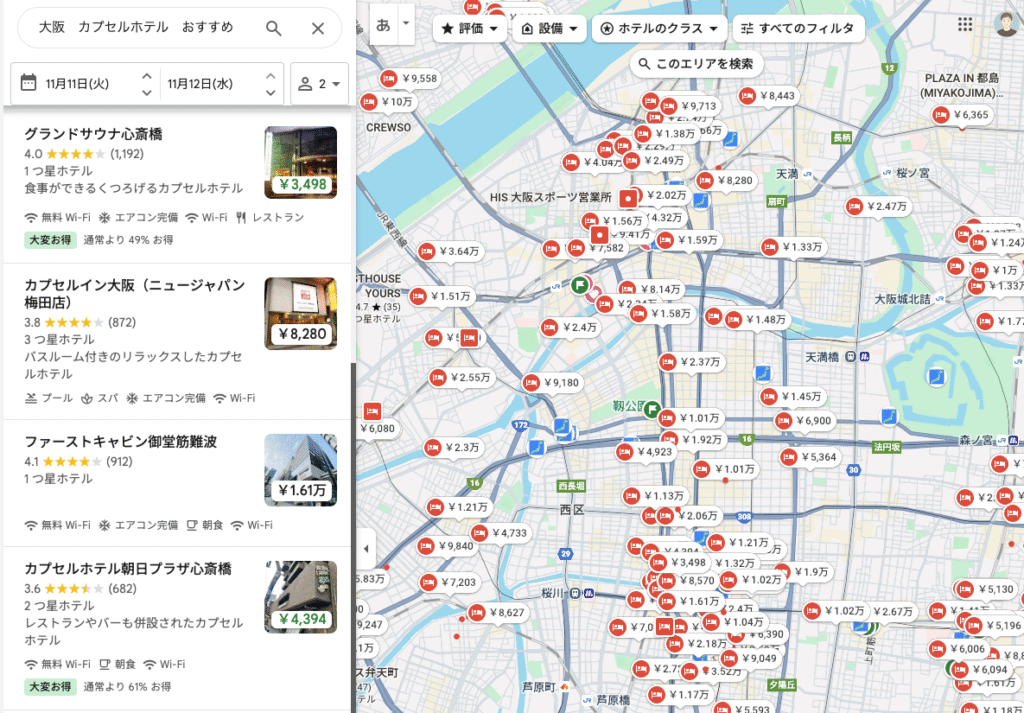Open the Google apps launcher grid
This screenshot has width=1024, height=713.
[965, 24]
